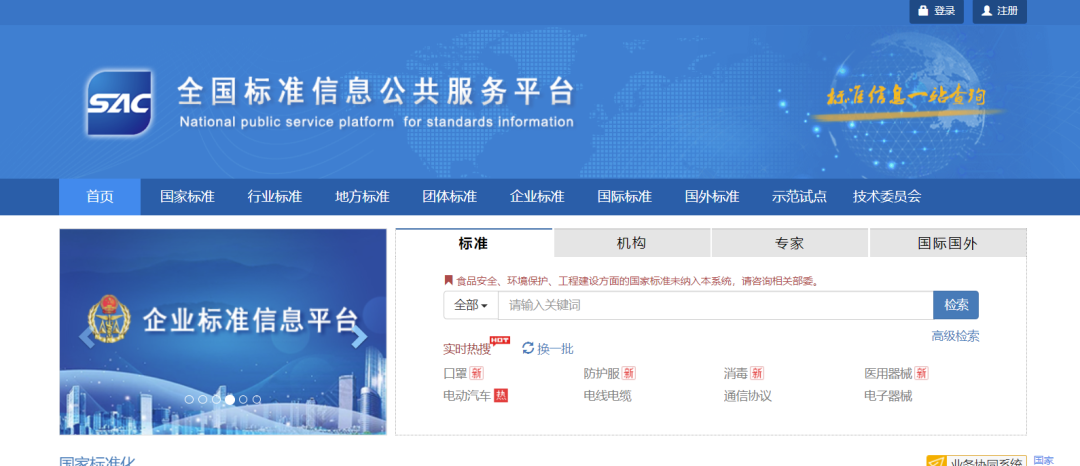Go to previous carousel slide arrow
Image resolution: width=1080 pixels, height=466 pixels.
point(87,337)
